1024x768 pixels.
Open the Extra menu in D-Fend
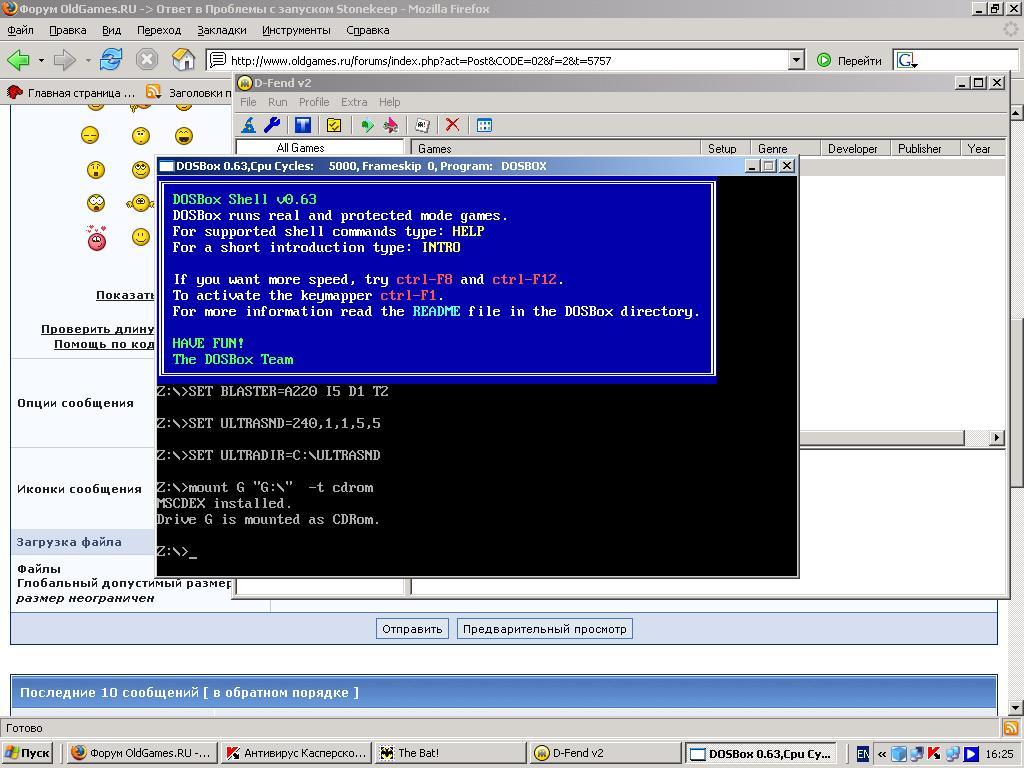click(x=354, y=102)
